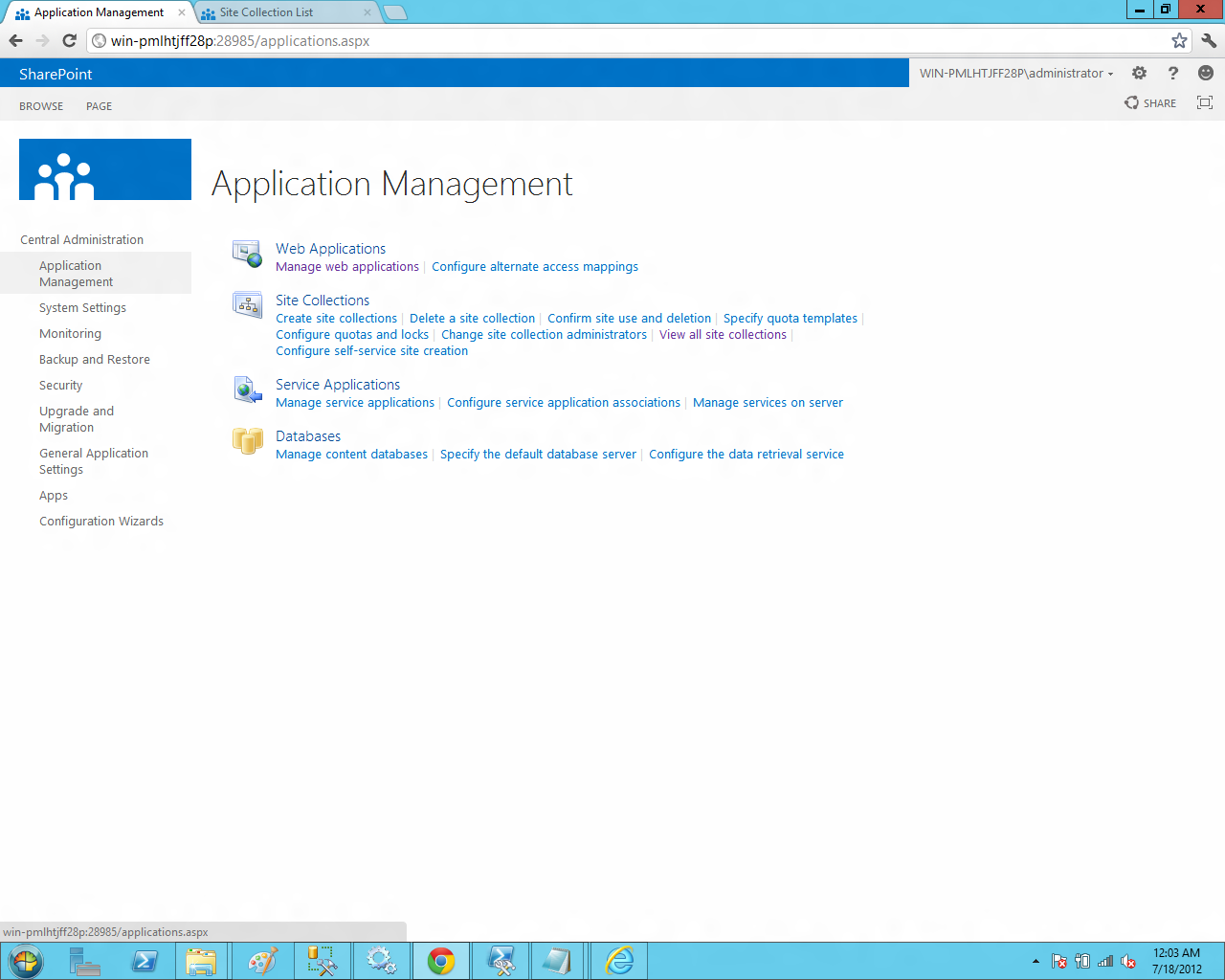Open Manage web applications
The width and height of the screenshot is (1225, 980).
click(346, 266)
